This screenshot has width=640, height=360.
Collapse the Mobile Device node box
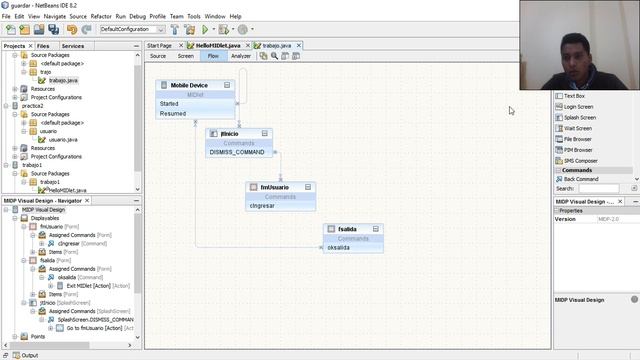click(227, 85)
